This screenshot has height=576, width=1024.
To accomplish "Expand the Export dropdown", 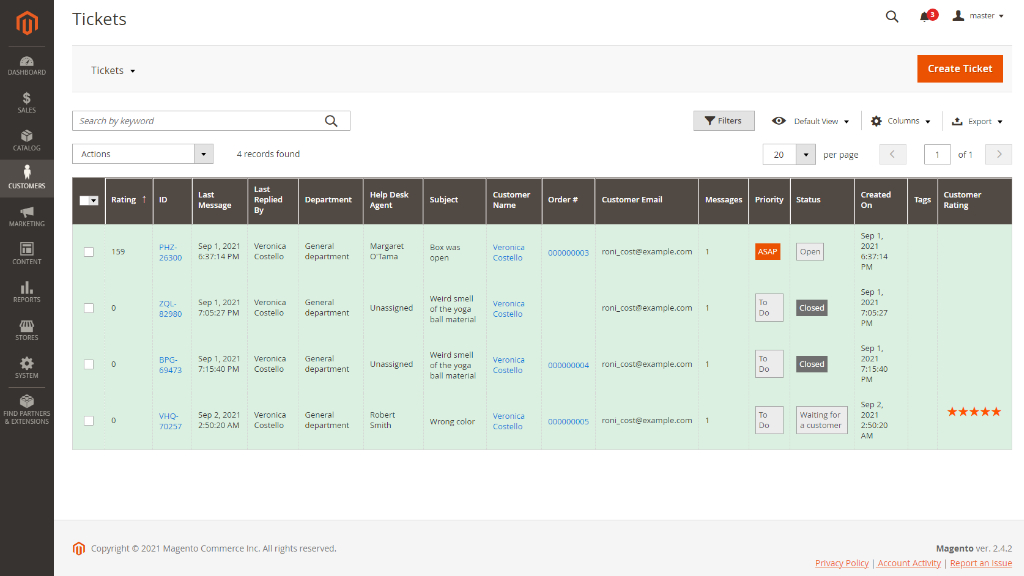I will (x=977, y=121).
